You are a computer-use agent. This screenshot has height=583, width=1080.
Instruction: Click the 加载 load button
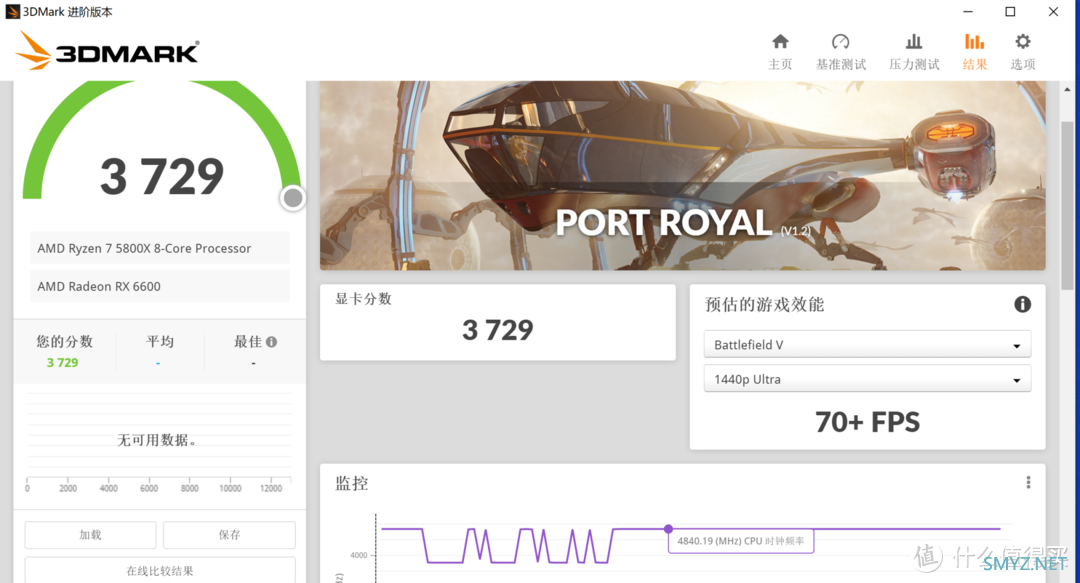pos(90,535)
